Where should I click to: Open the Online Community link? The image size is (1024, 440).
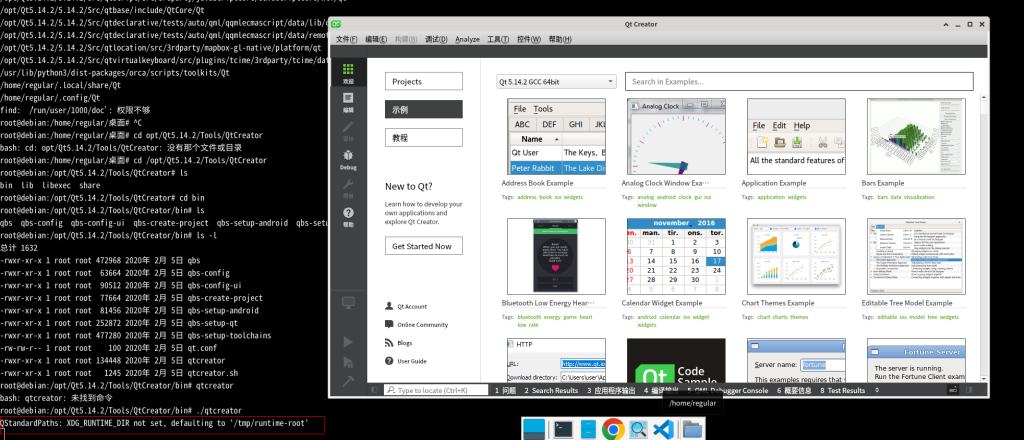(x=421, y=324)
